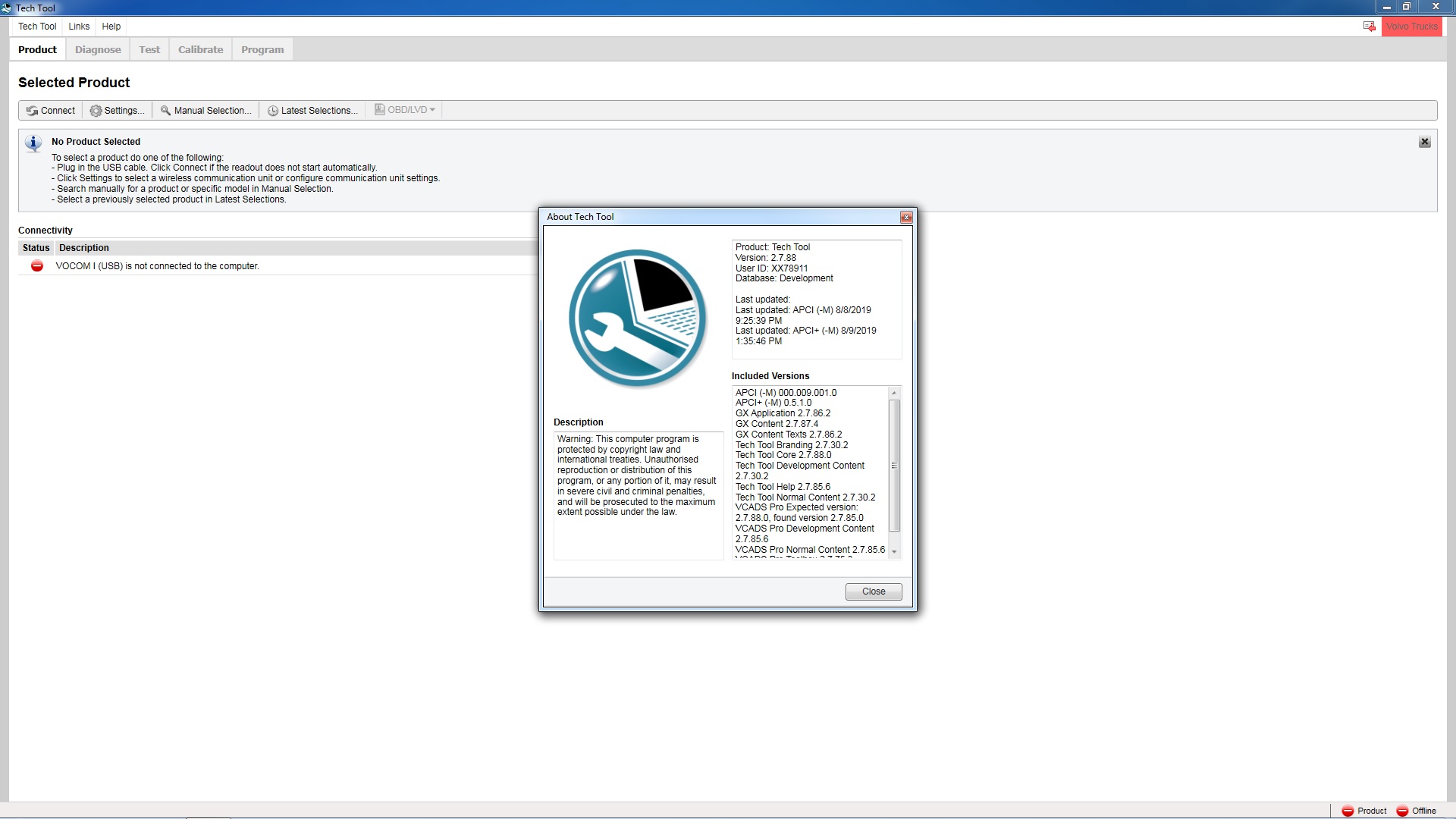Click the Connect refresh icon
The height and width of the screenshot is (819, 1456).
pos(32,111)
